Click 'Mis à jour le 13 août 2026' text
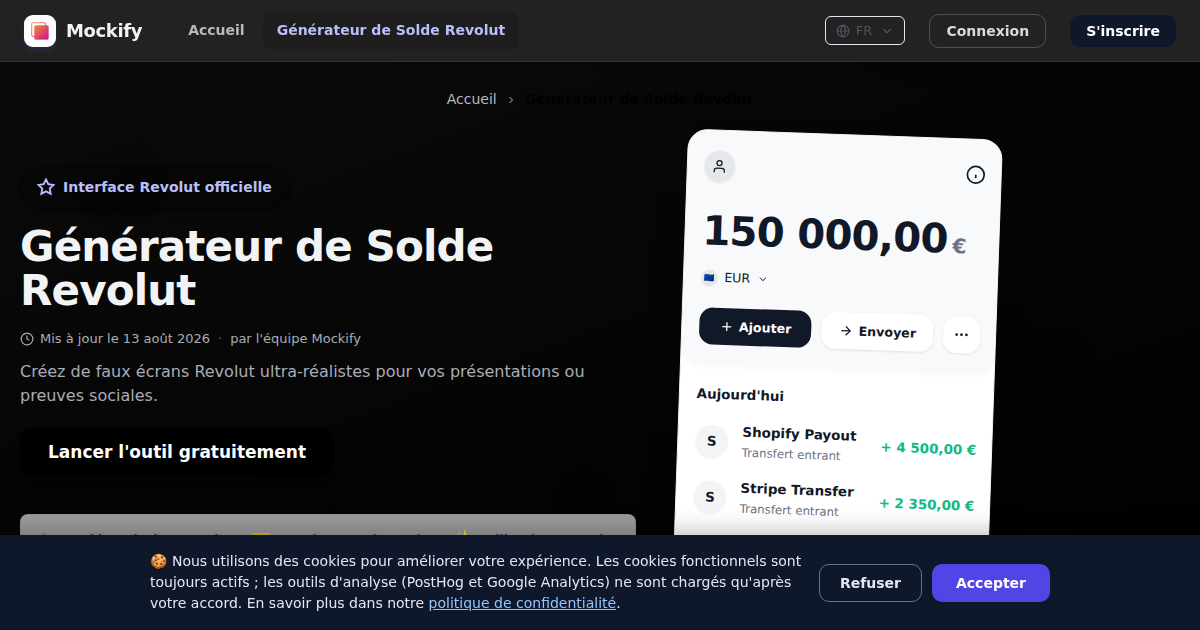This screenshot has height=630, width=1200. point(125,339)
